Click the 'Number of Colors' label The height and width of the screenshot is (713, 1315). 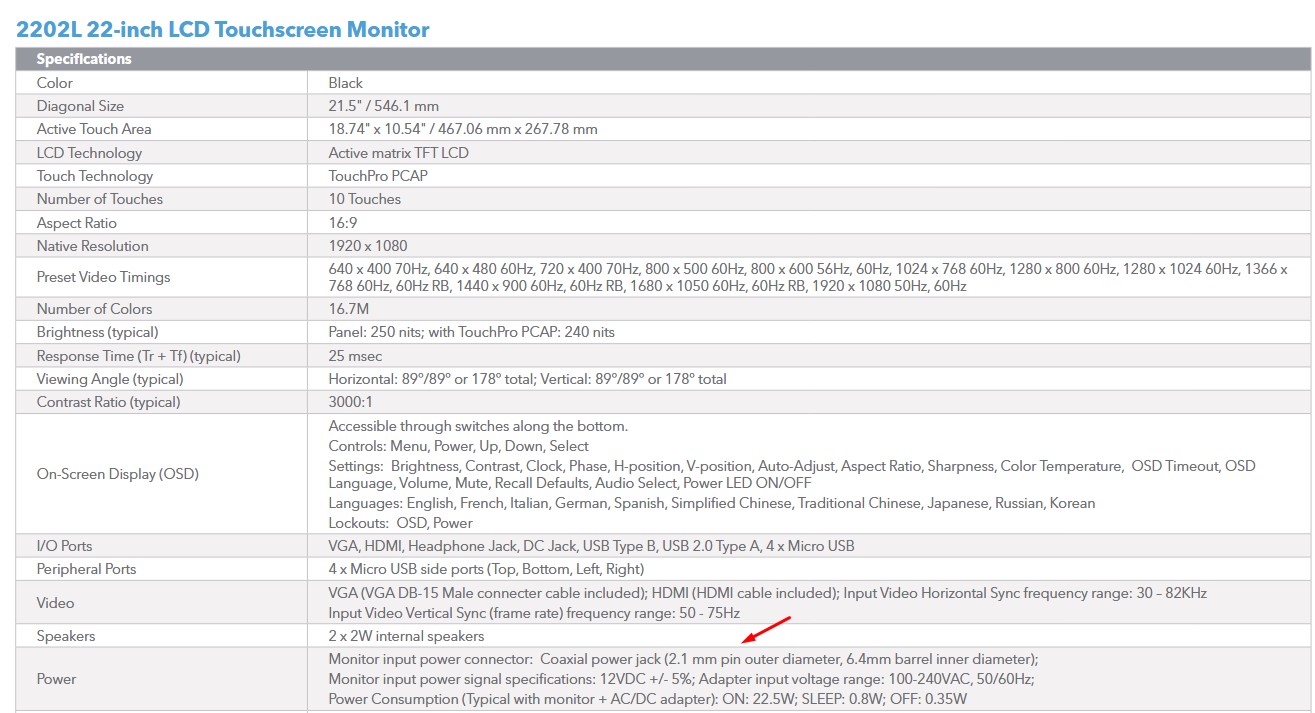[95, 309]
